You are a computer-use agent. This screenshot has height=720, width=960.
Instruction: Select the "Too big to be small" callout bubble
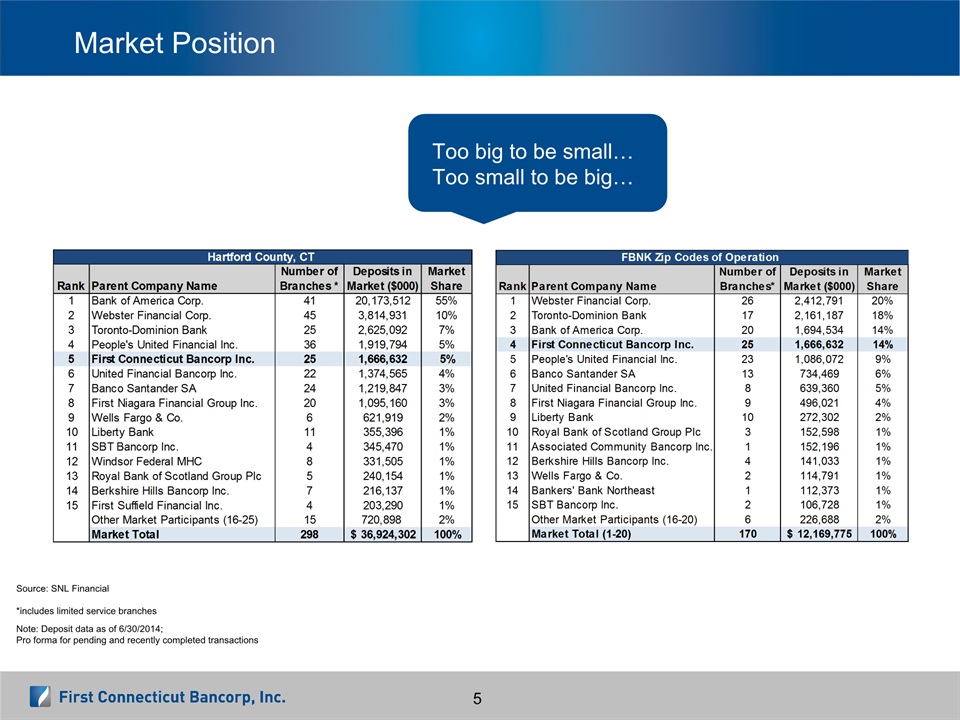[x=537, y=165]
